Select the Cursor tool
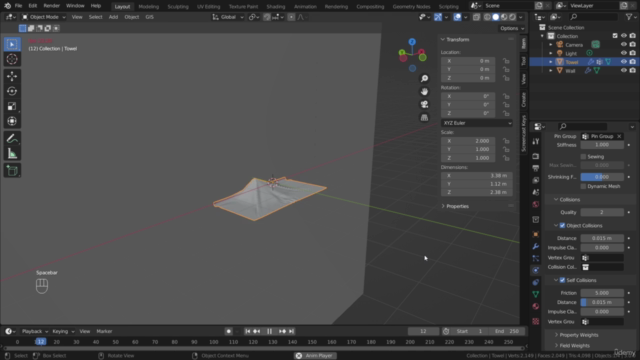Screen dimensions: 640x360 pyautogui.click(x=12, y=59)
